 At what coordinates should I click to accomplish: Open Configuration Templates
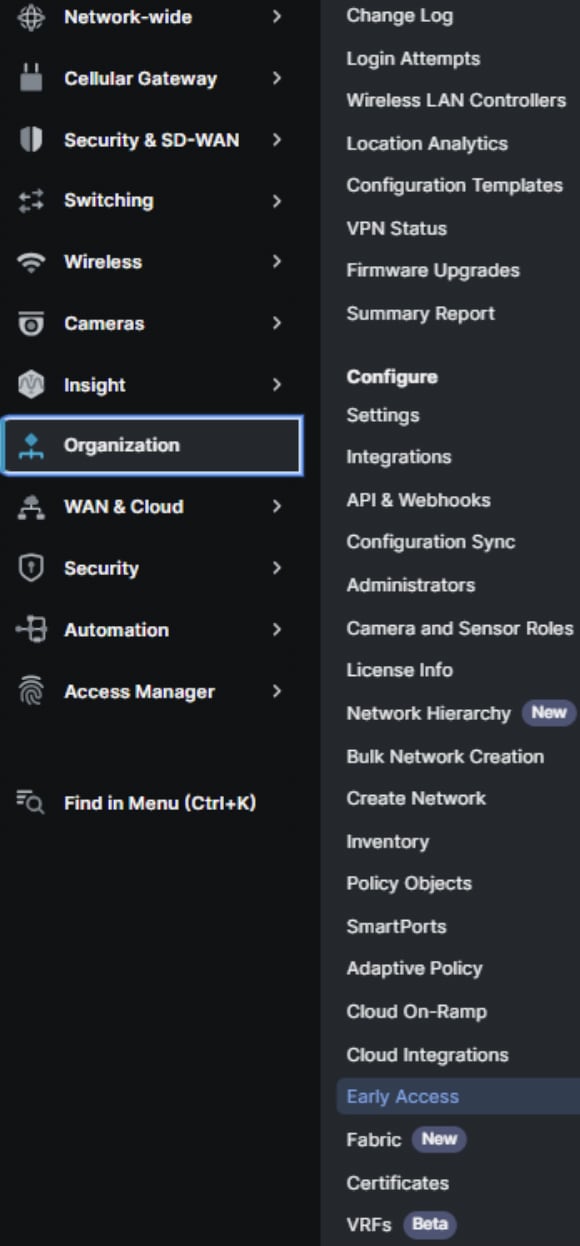click(454, 186)
